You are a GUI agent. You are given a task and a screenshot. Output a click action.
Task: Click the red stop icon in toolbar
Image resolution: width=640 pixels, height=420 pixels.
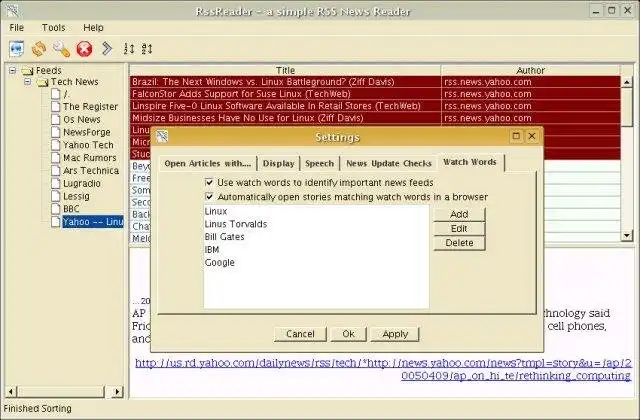coord(84,49)
